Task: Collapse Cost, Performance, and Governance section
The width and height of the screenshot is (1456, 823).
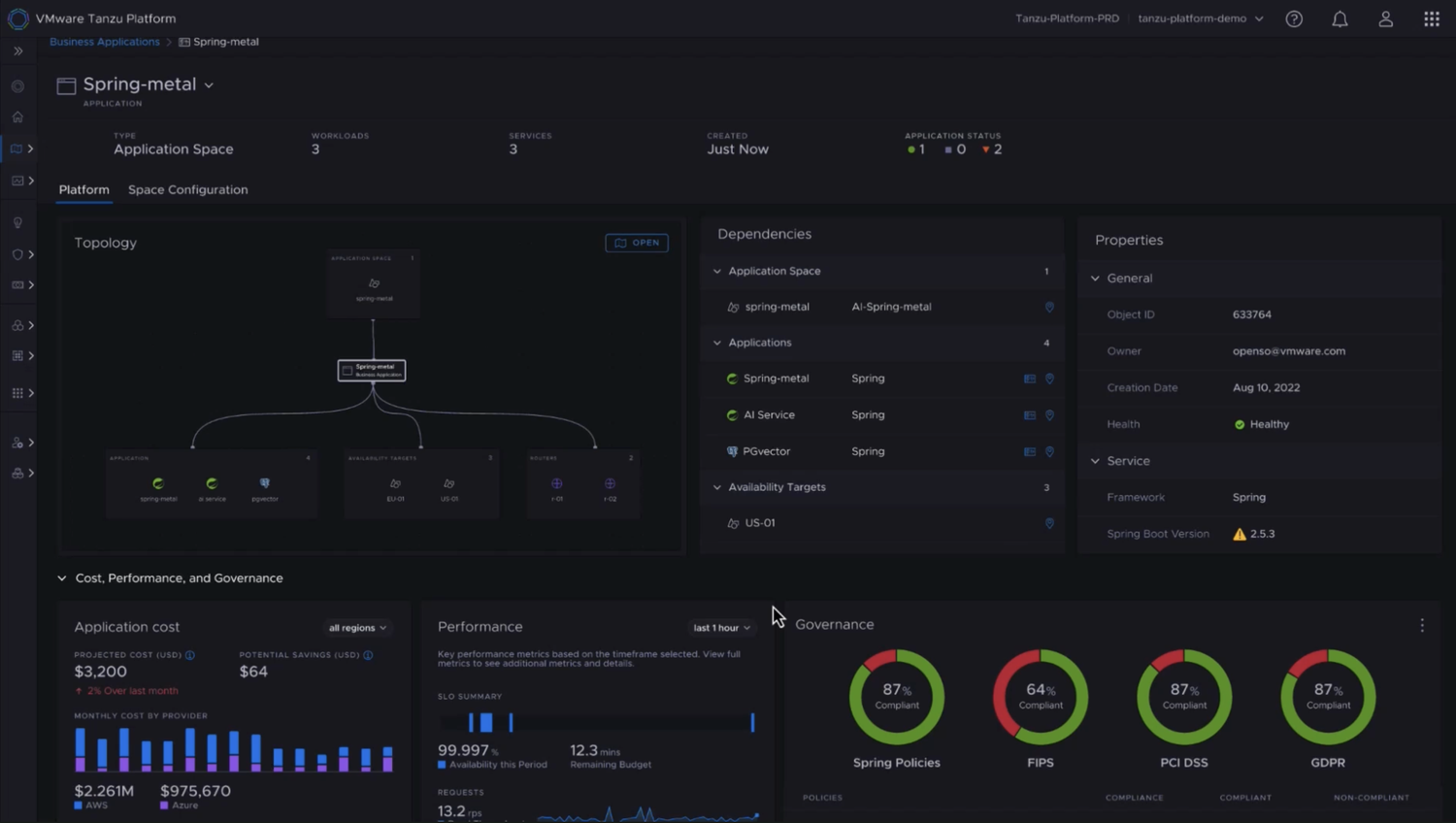Action: tap(62, 578)
